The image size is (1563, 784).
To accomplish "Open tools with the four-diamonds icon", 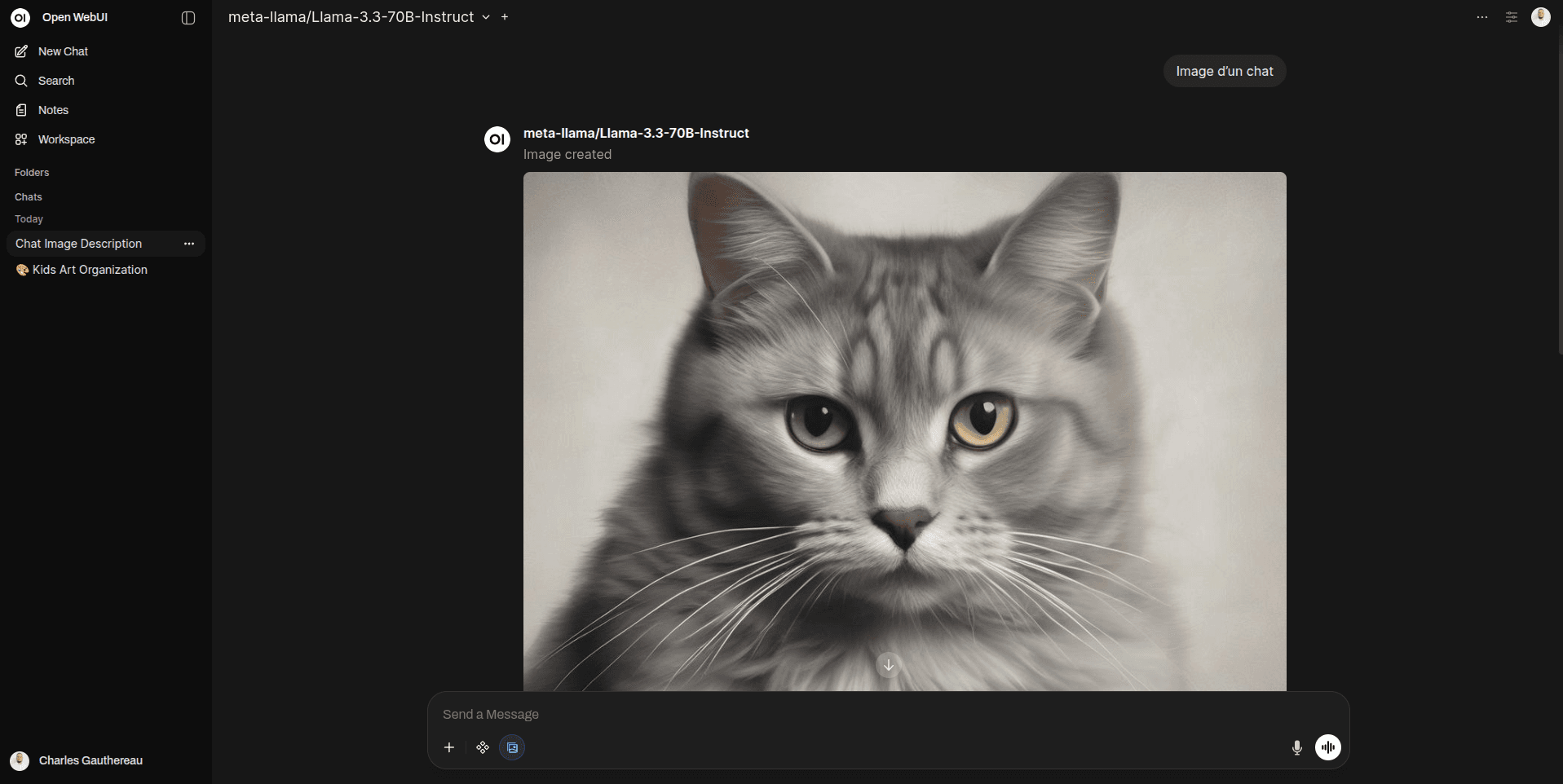I will click(x=482, y=747).
